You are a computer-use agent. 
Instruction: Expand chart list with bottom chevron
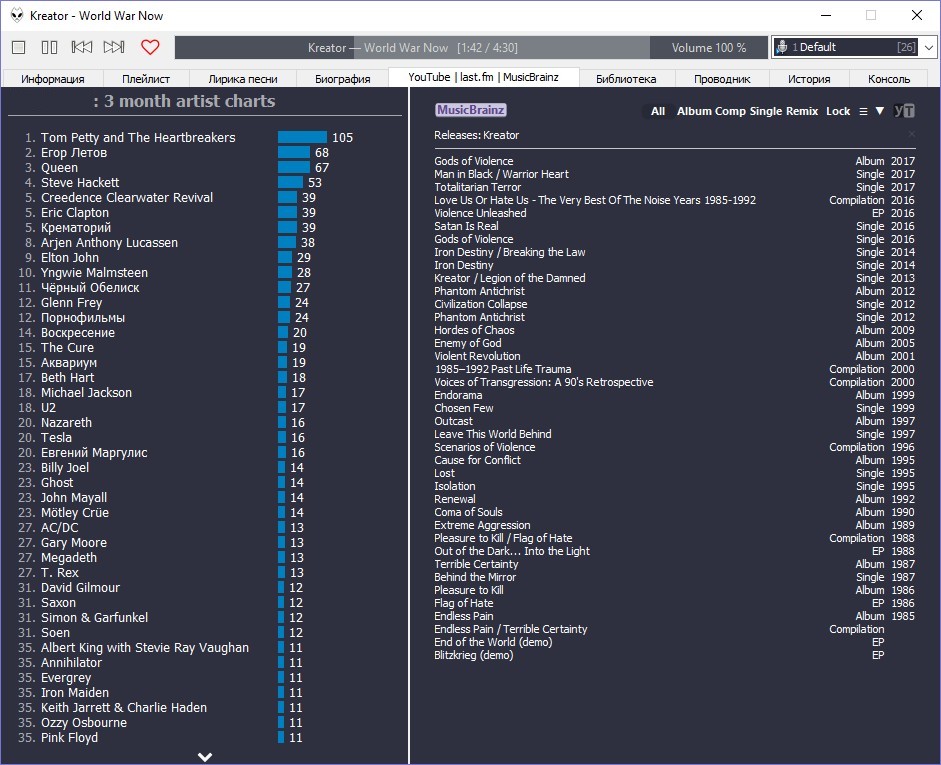205,756
